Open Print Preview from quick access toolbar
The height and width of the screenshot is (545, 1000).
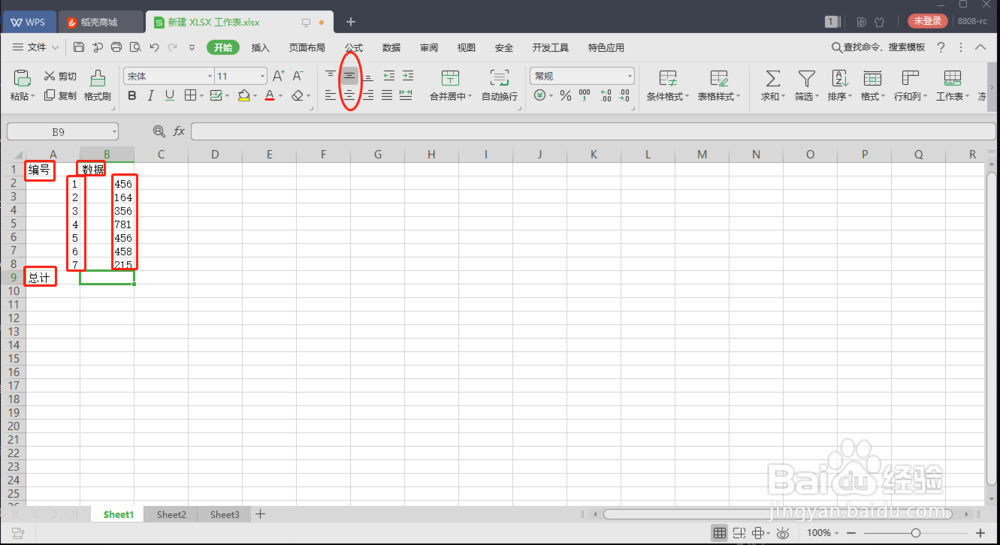click(x=135, y=47)
